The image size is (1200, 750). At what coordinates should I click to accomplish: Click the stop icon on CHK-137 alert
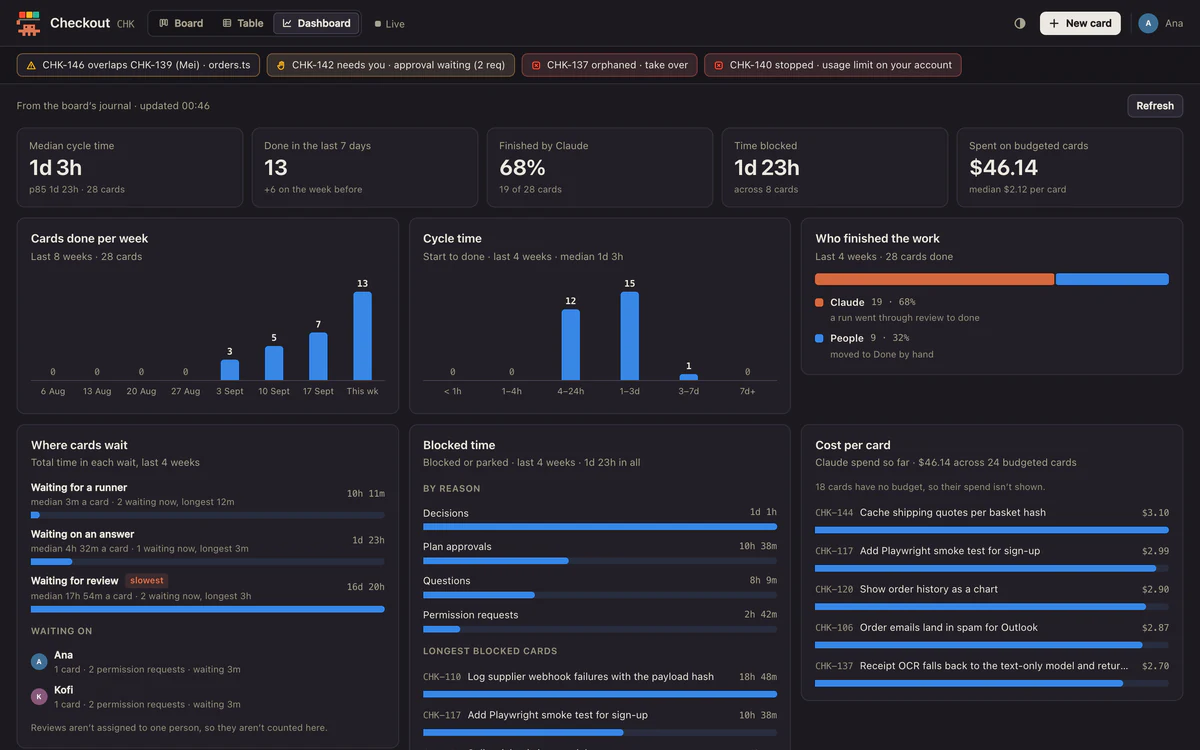[x=536, y=65]
